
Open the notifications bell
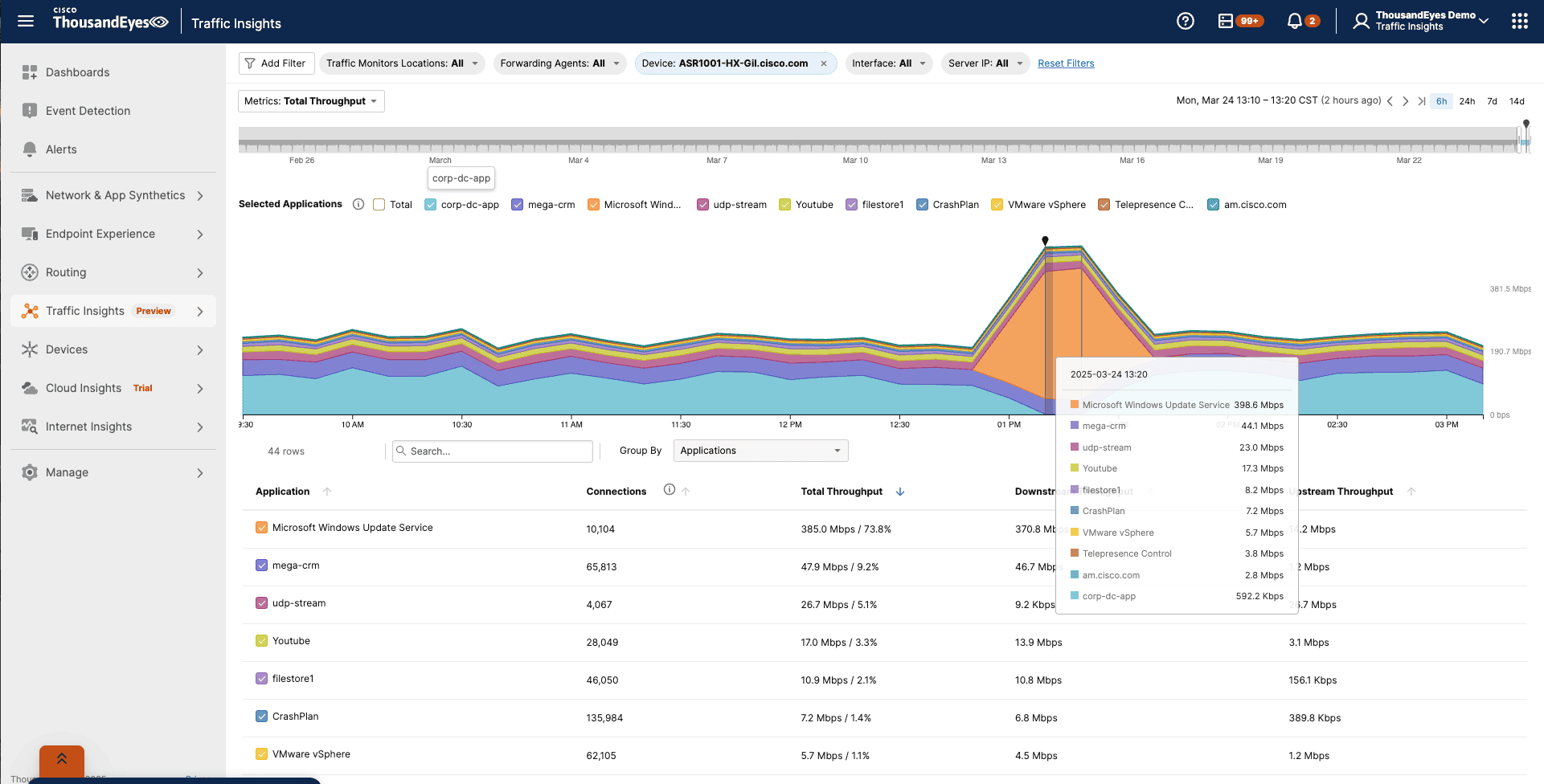point(1296,21)
